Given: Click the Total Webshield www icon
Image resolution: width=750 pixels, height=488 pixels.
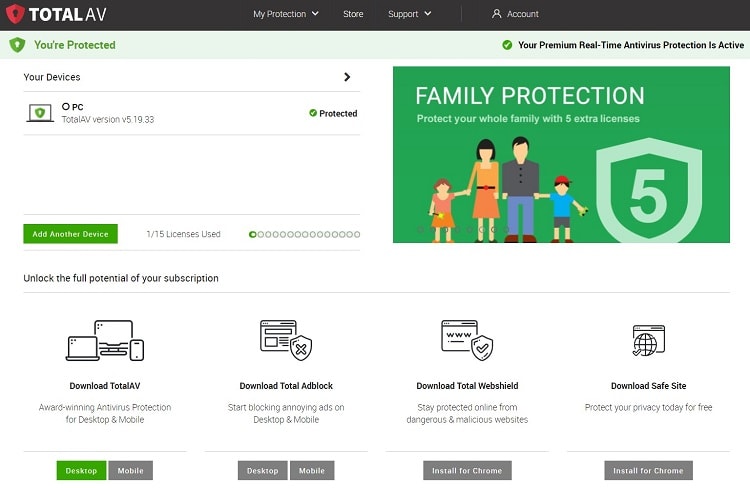Looking at the screenshot, I should point(467,340).
